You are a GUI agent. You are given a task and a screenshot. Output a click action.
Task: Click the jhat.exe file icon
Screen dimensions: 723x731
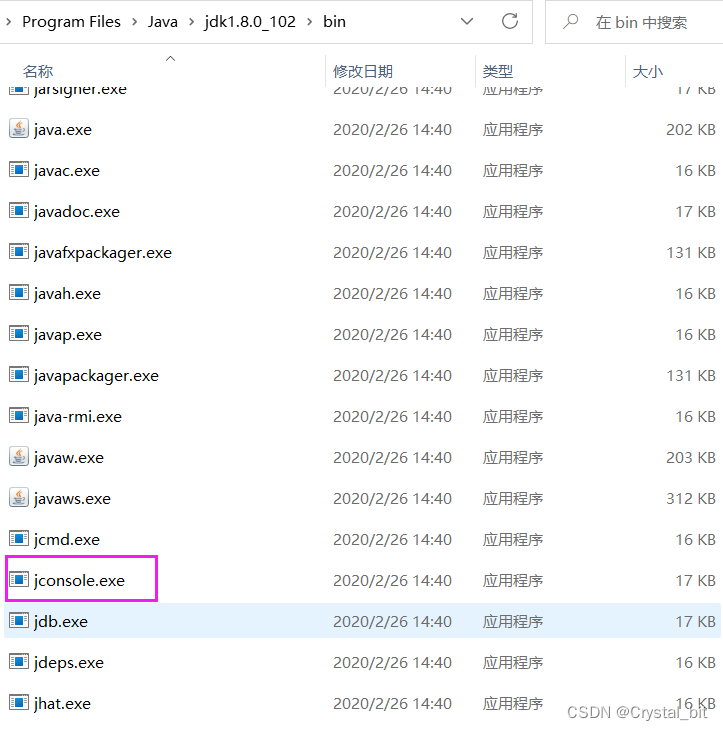click(19, 703)
